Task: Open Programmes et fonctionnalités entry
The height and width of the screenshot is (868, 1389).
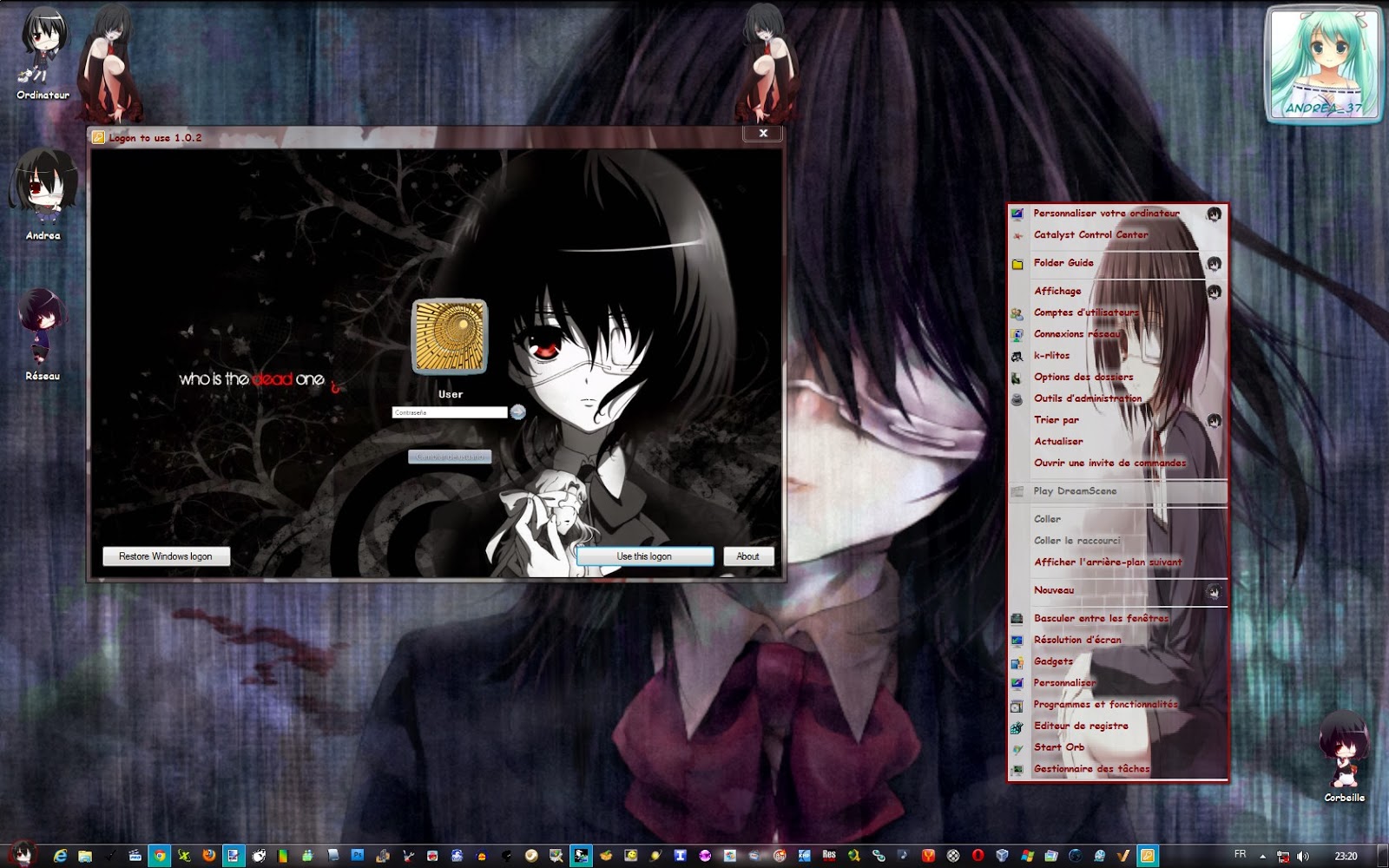Action: pos(1117,705)
